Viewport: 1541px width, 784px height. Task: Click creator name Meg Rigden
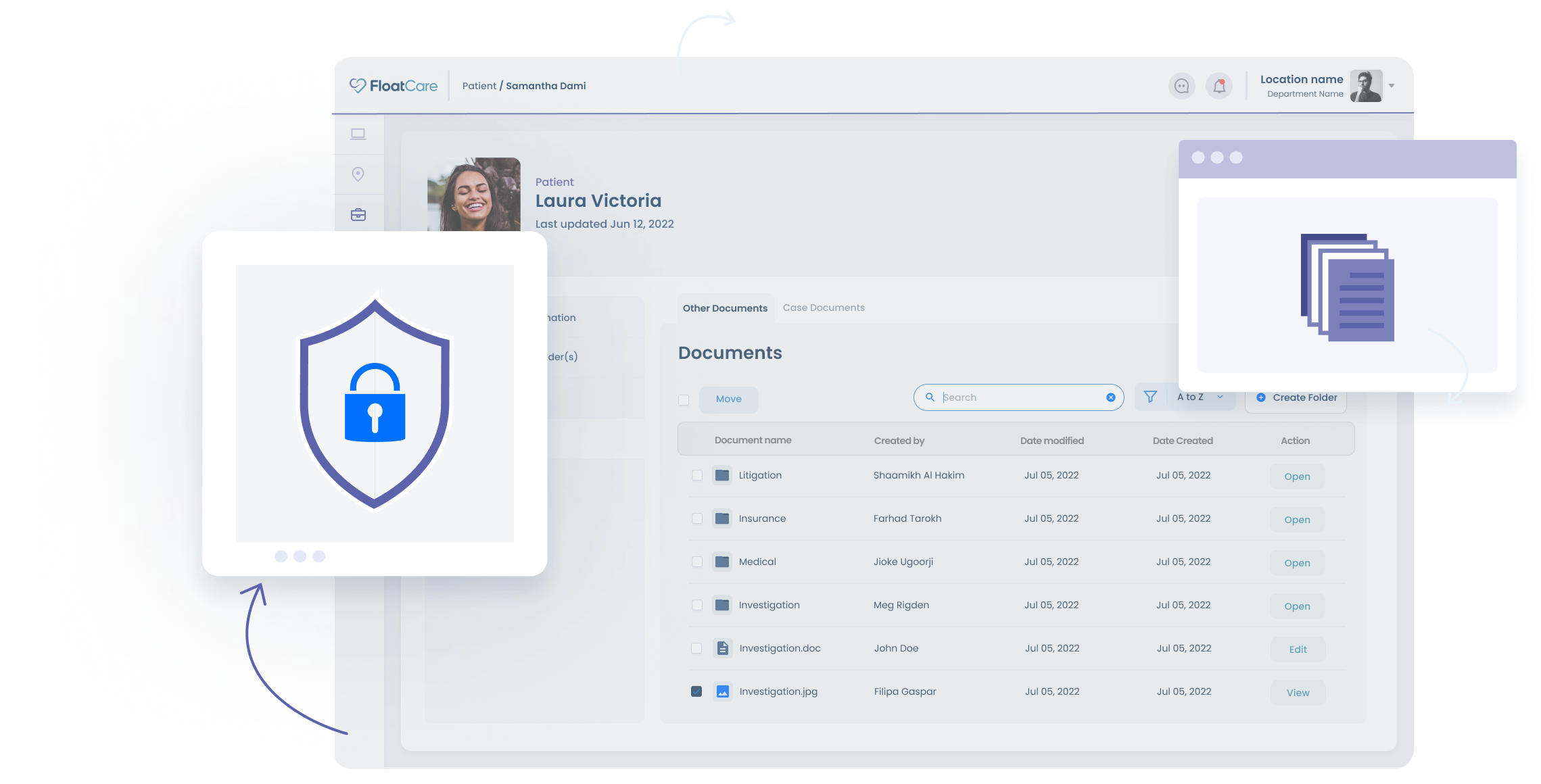point(901,605)
